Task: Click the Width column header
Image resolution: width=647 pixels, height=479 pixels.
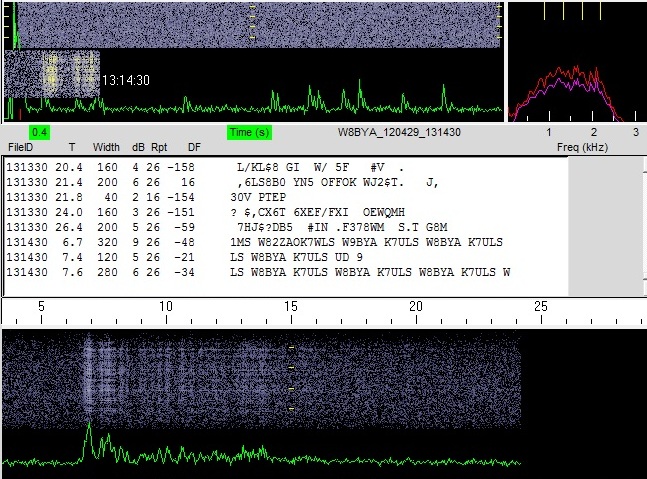Action: tap(107, 146)
